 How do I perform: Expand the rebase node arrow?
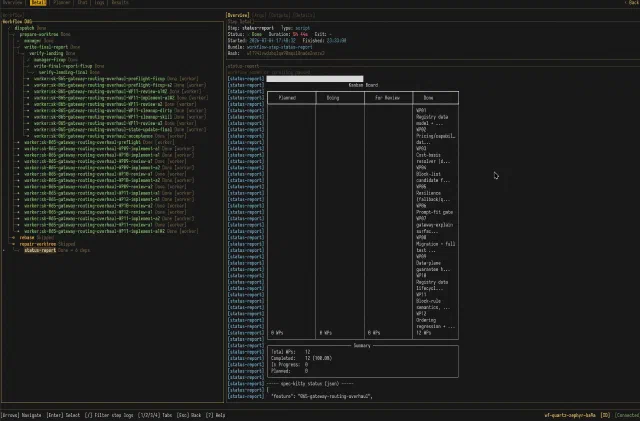coord(13,238)
